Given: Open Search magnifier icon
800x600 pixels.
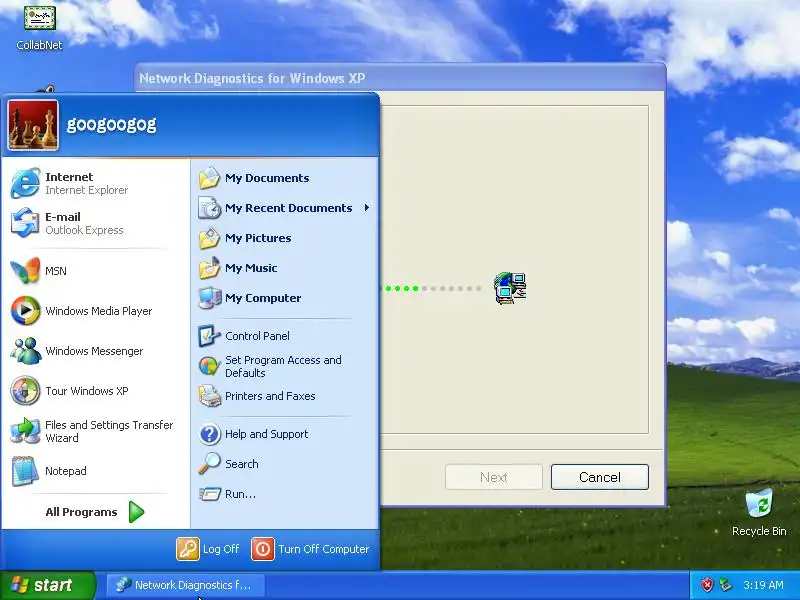Looking at the screenshot, I should pyautogui.click(x=209, y=464).
